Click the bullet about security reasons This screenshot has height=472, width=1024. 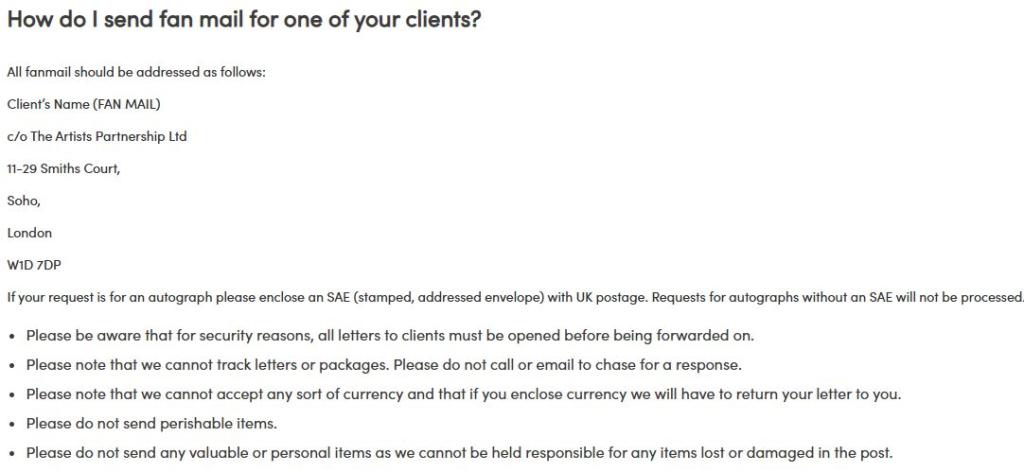click(390, 336)
